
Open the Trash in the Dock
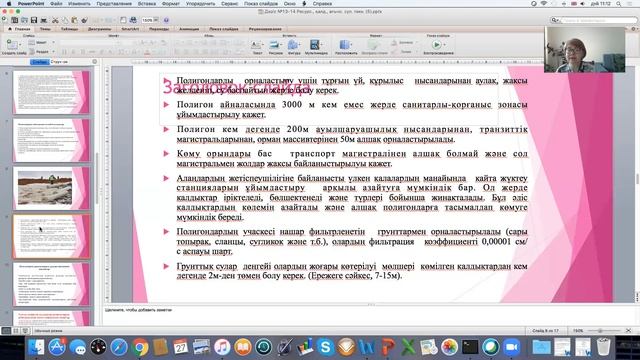603,347
